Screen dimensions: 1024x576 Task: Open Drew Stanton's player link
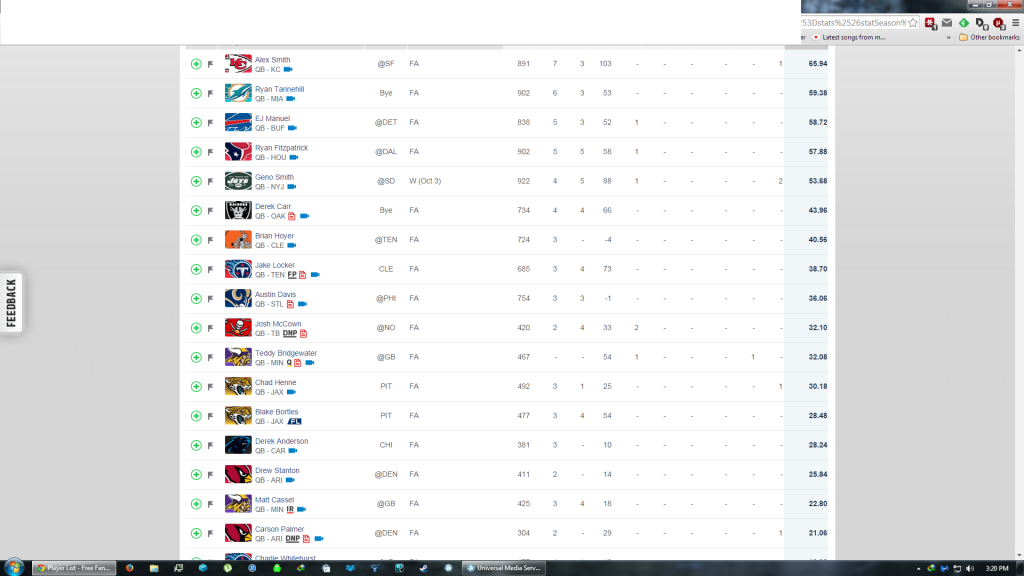(x=277, y=470)
